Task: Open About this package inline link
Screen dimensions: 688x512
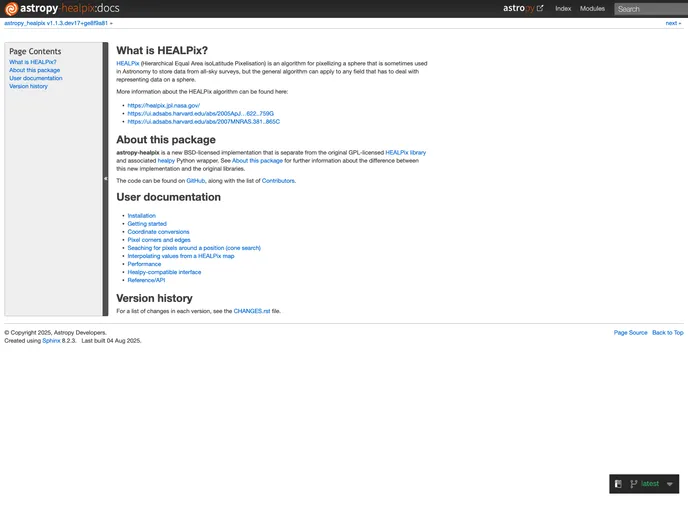Action: coord(257,161)
